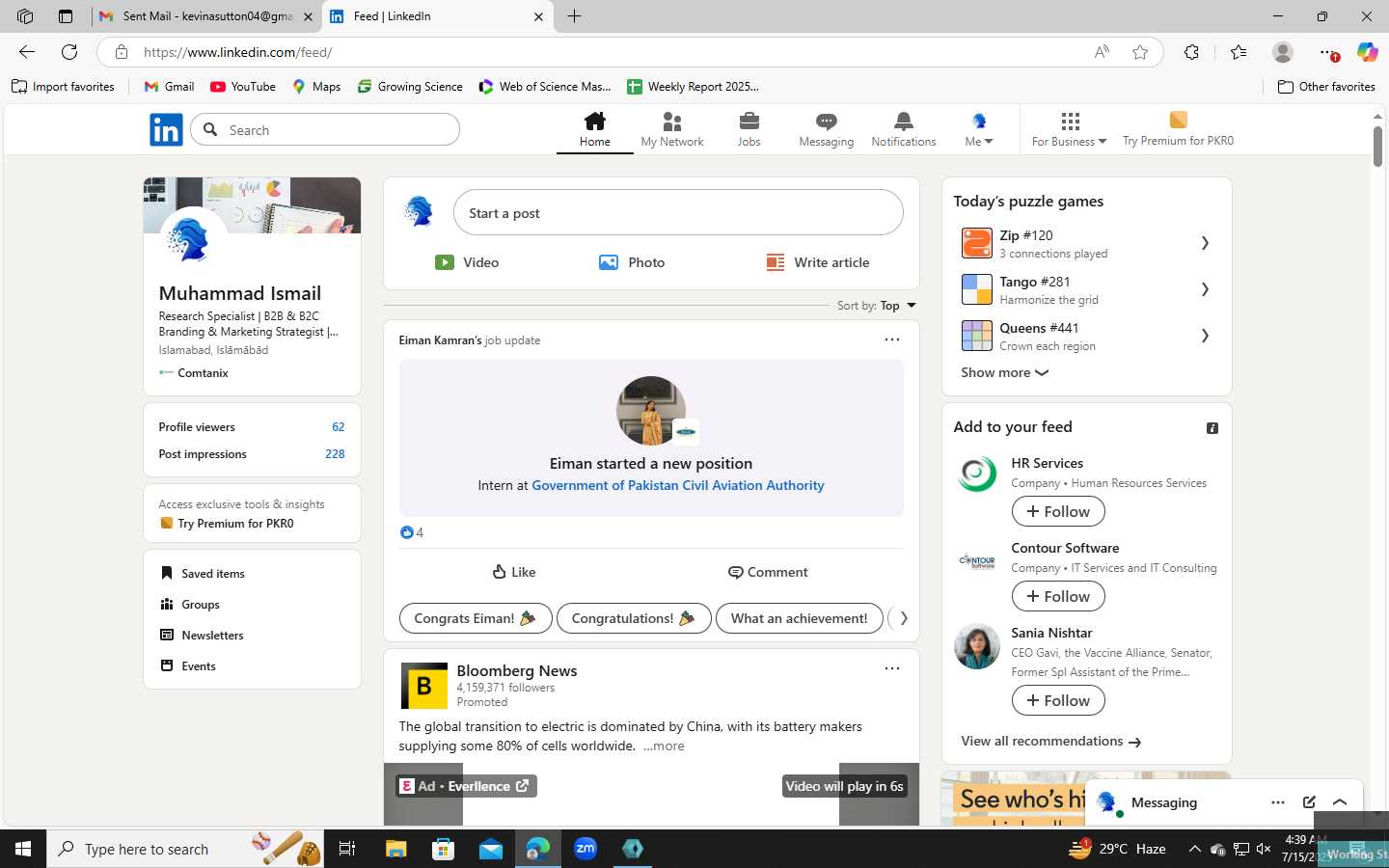Viewport: 1389px width, 868px height.
Task: Follow Contour Software company
Action: tap(1058, 596)
